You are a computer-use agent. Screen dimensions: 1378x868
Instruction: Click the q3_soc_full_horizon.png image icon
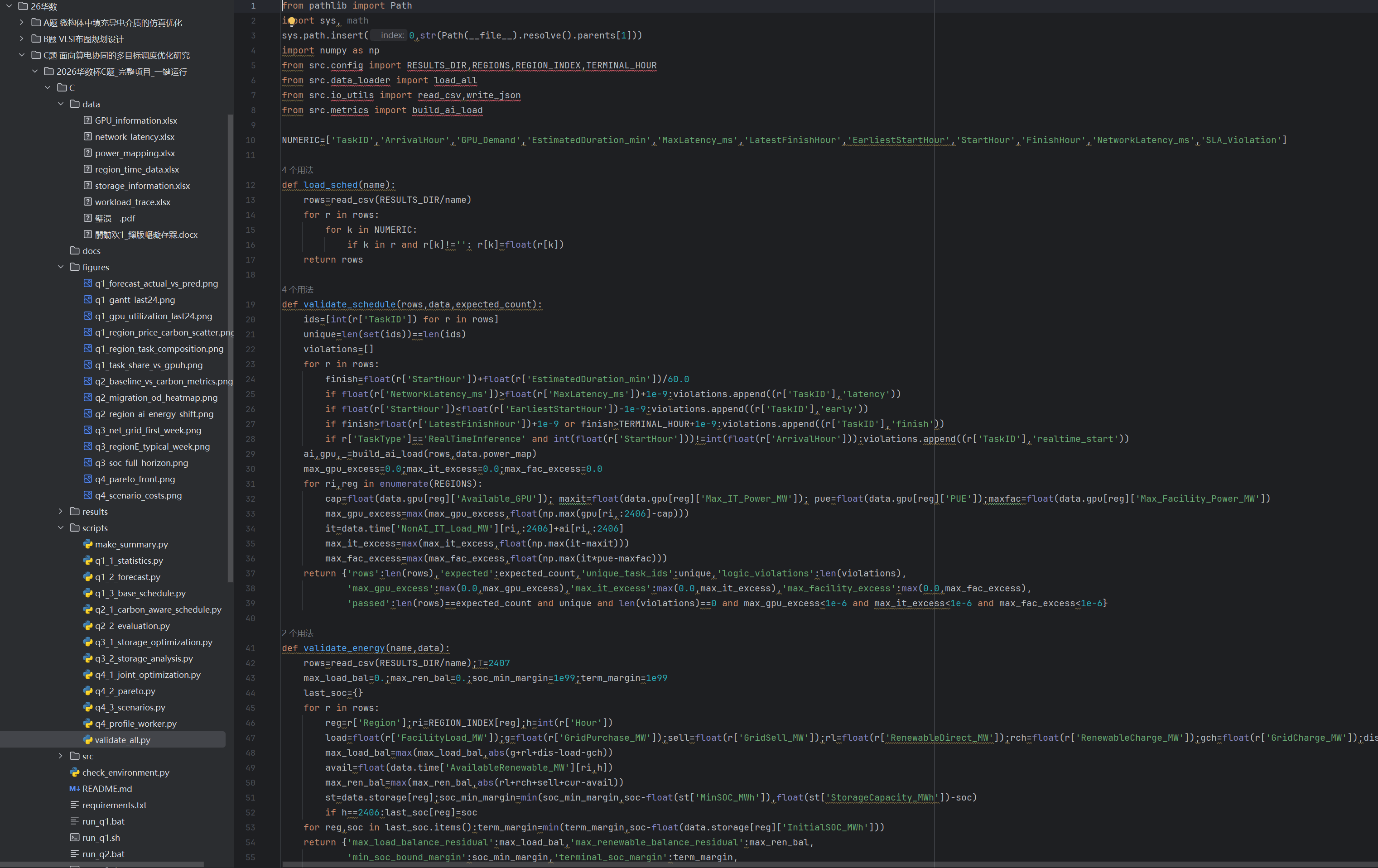(87, 463)
